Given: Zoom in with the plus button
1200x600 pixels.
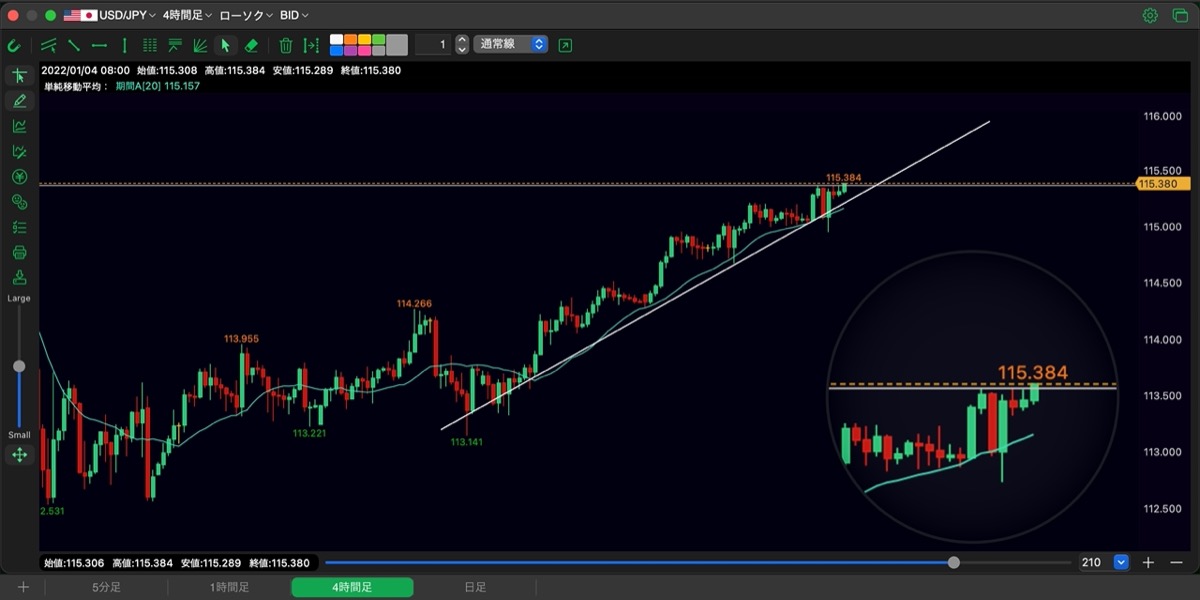Looking at the screenshot, I should 1148,562.
